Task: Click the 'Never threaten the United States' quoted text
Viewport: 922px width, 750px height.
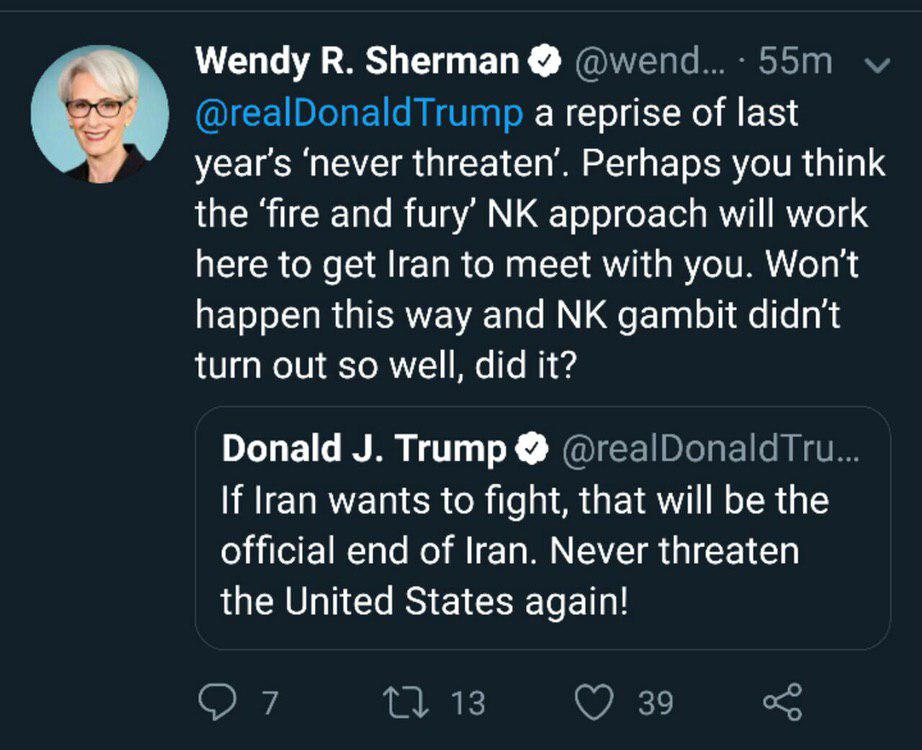Action: [x=510, y=578]
